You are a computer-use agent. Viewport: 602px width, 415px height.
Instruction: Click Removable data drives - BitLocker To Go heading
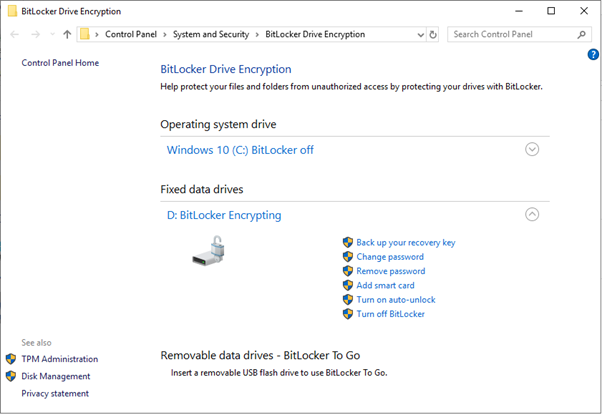tap(260, 355)
